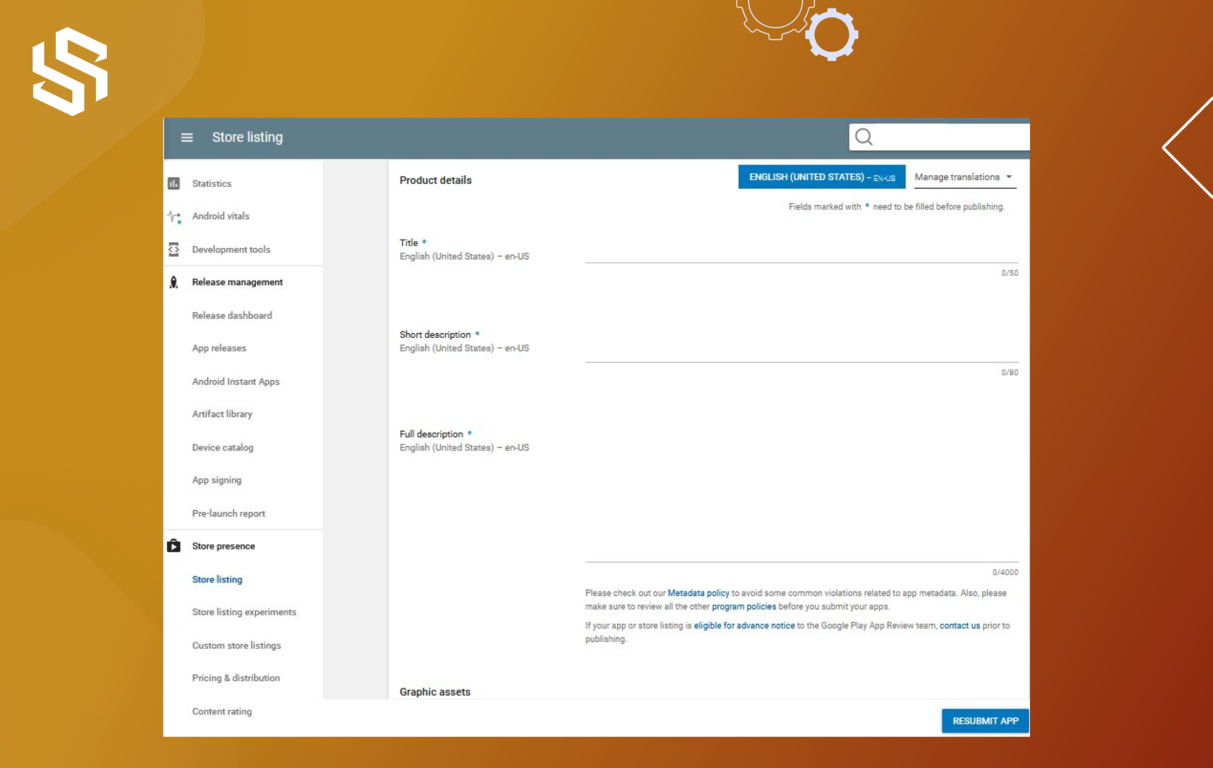
Task: Open the Metadata policy link
Action: [698, 594]
